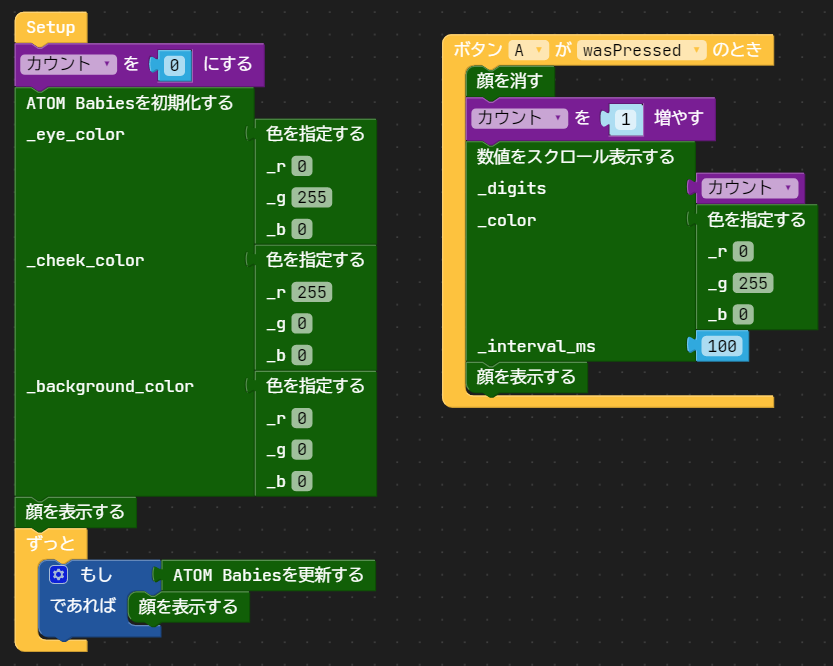Edit the _eye_color _b value 0
The image size is (833, 666).
[302, 229]
